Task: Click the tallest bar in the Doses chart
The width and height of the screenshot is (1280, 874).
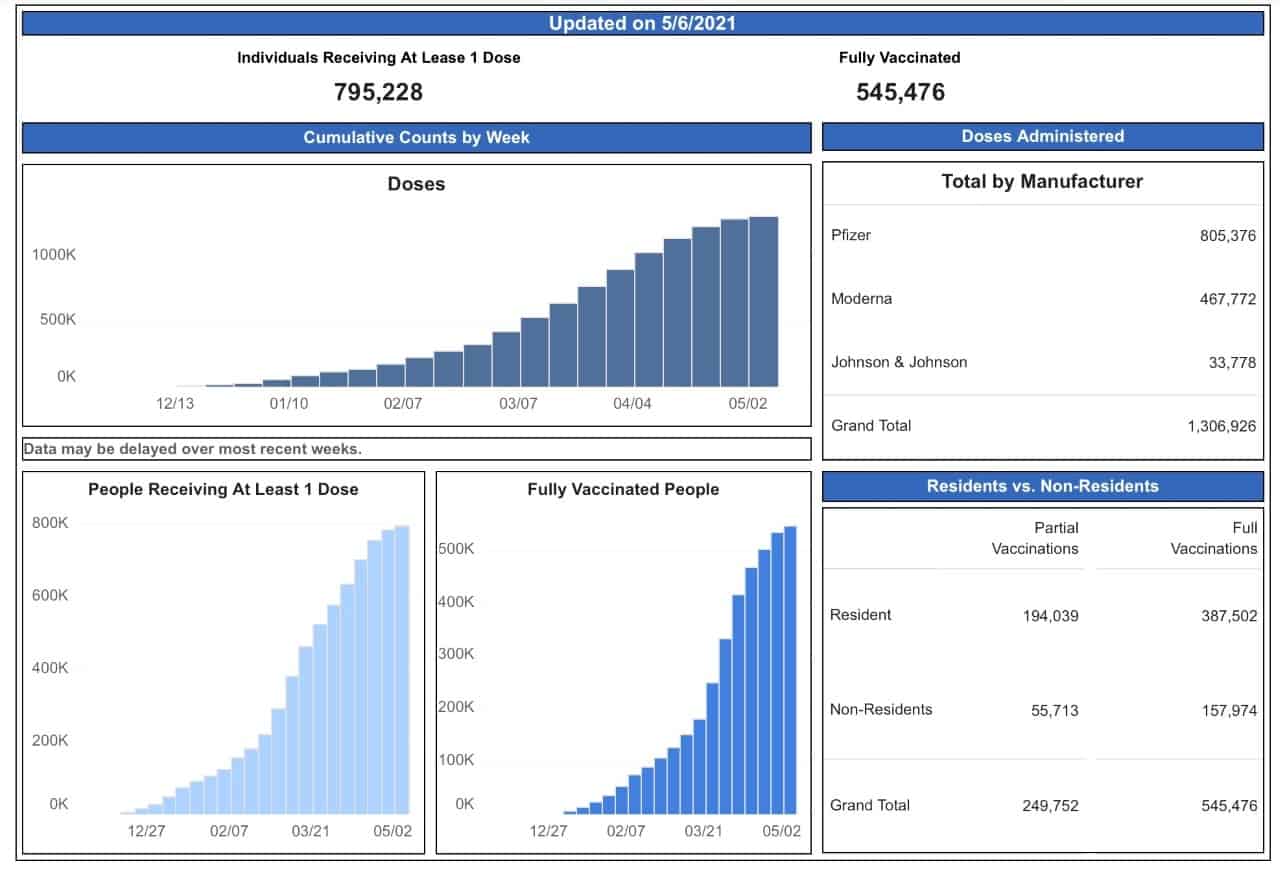Action: click(764, 301)
